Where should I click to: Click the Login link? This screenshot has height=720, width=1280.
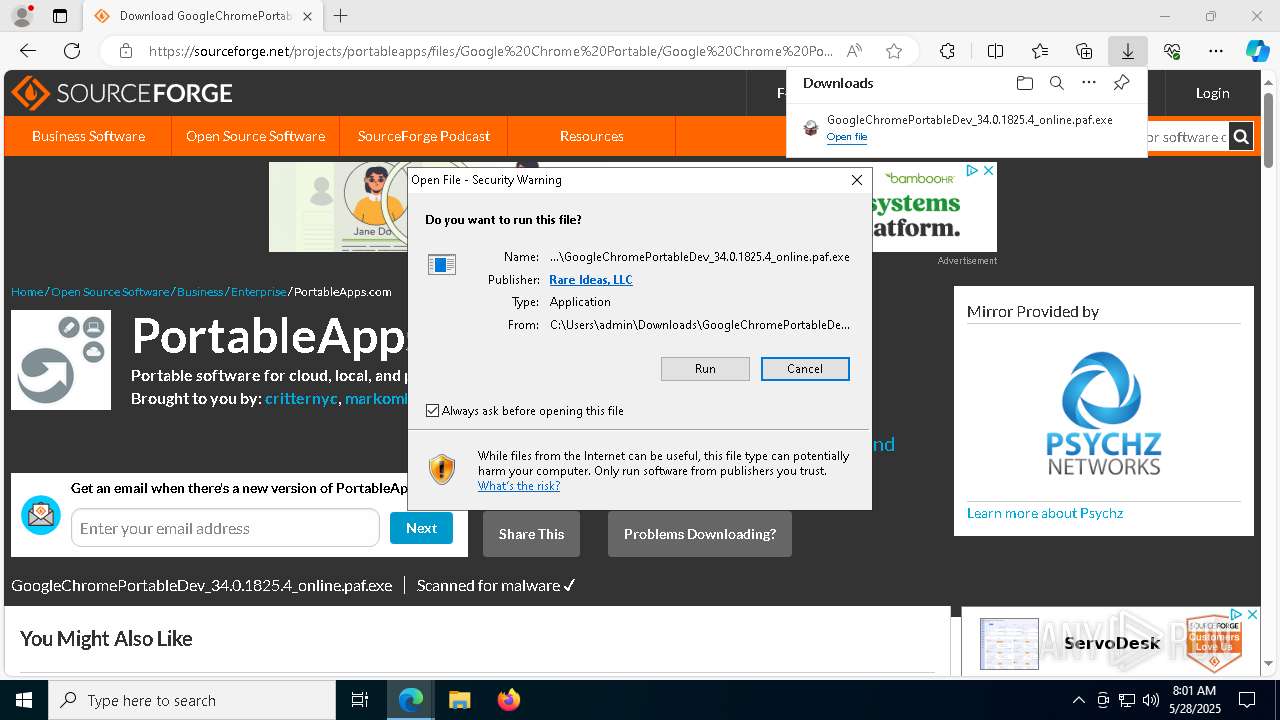tap(1213, 93)
